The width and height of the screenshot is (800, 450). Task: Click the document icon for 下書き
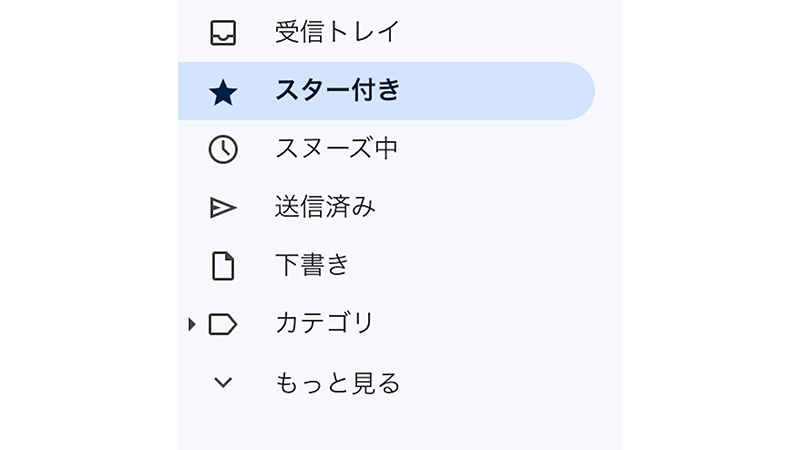[223, 266]
